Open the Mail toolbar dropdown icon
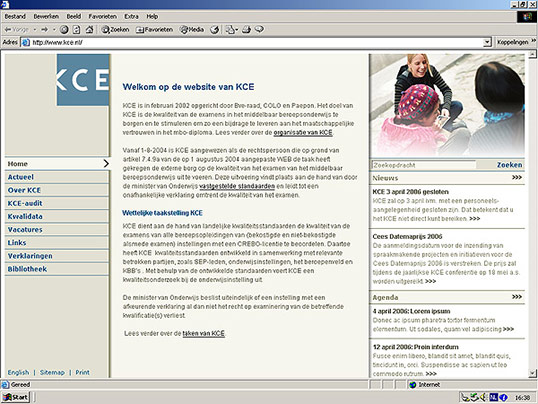Image resolution: width=538 pixels, height=404 pixels. (x=231, y=30)
